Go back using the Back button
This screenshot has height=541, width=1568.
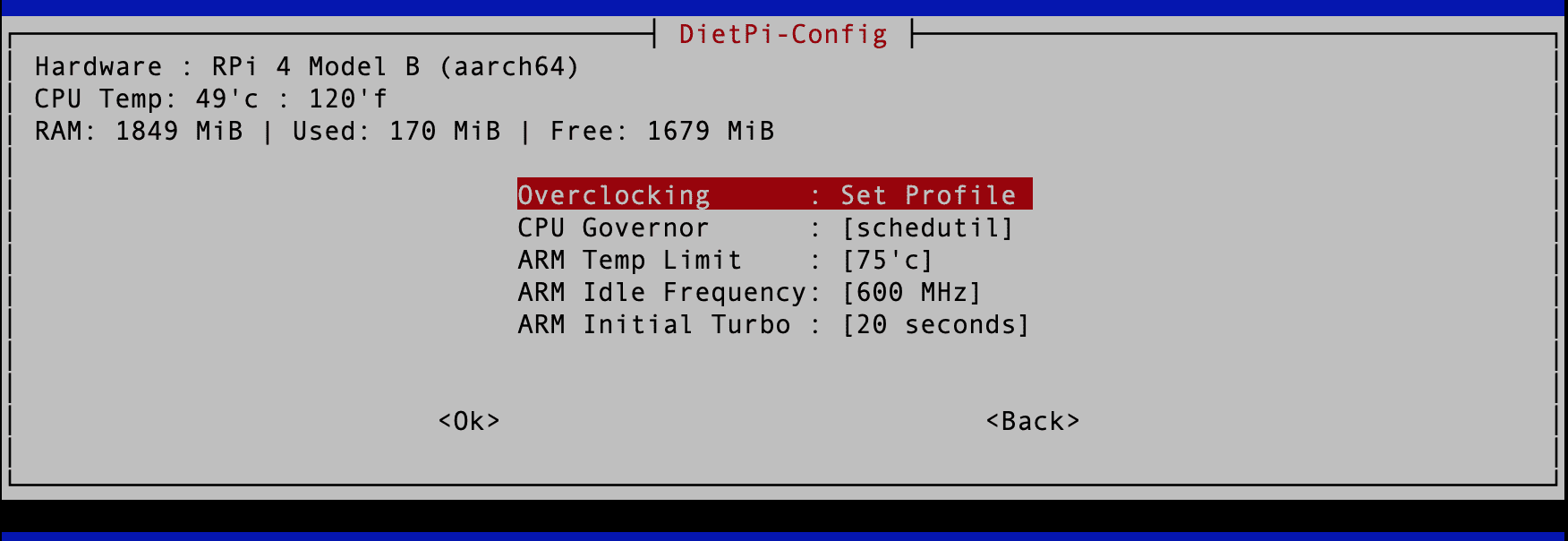(1033, 421)
